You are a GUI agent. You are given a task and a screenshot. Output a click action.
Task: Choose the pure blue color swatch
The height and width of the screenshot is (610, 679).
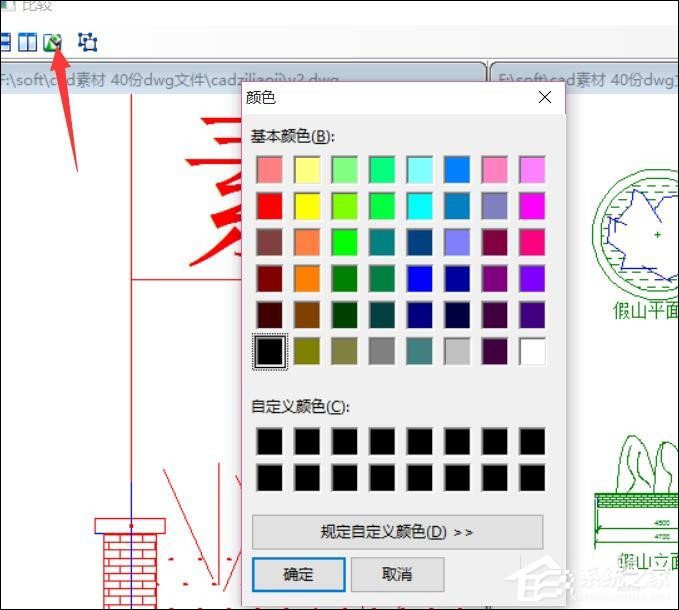[x=420, y=278]
